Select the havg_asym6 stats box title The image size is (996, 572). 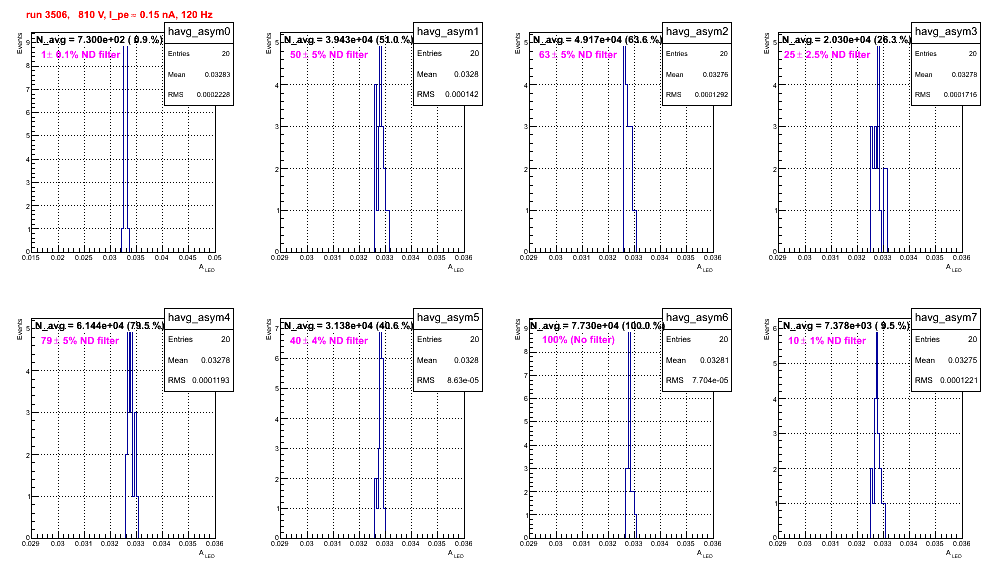coord(697,318)
